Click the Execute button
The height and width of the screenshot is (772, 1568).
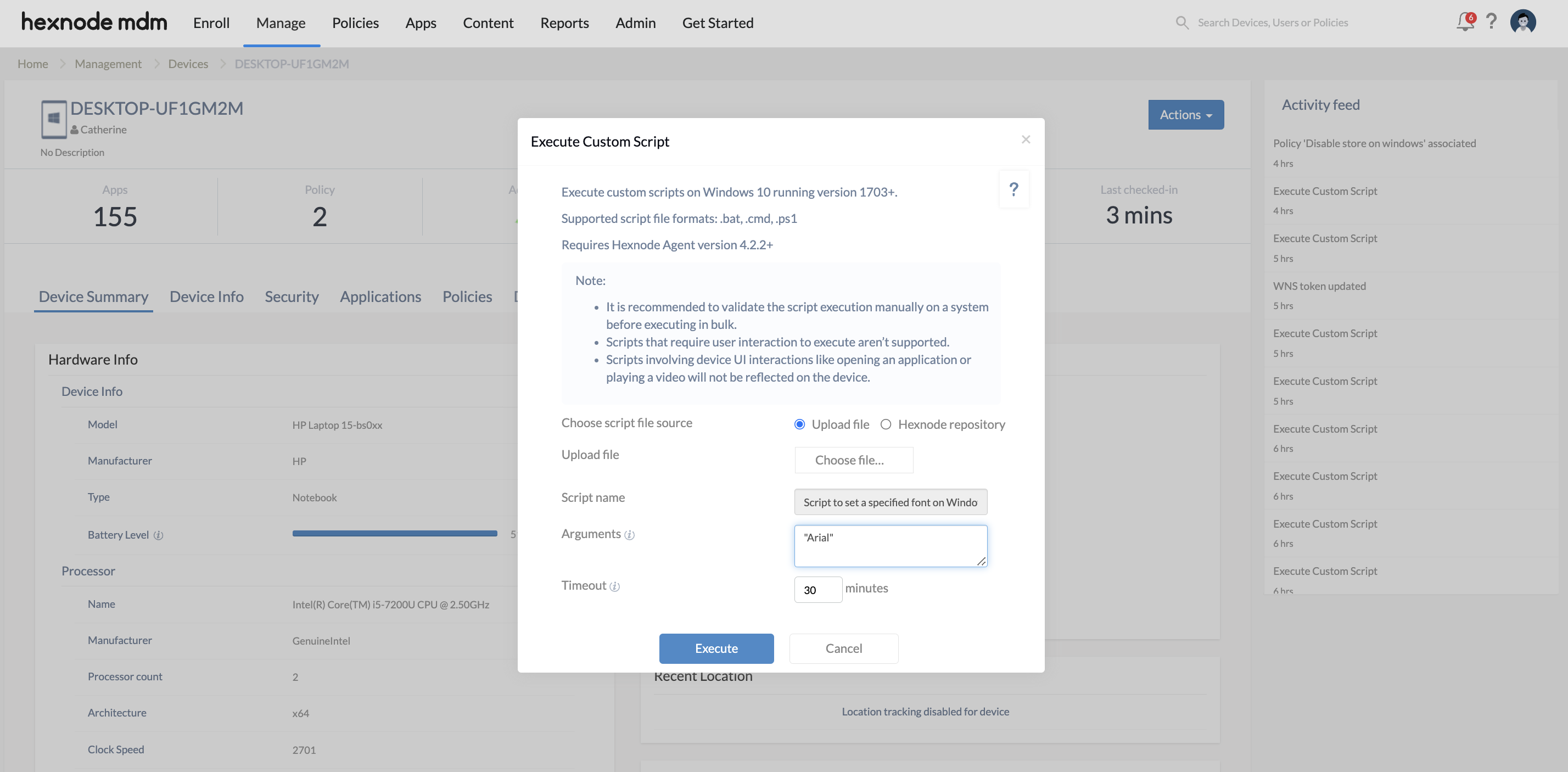(x=716, y=648)
